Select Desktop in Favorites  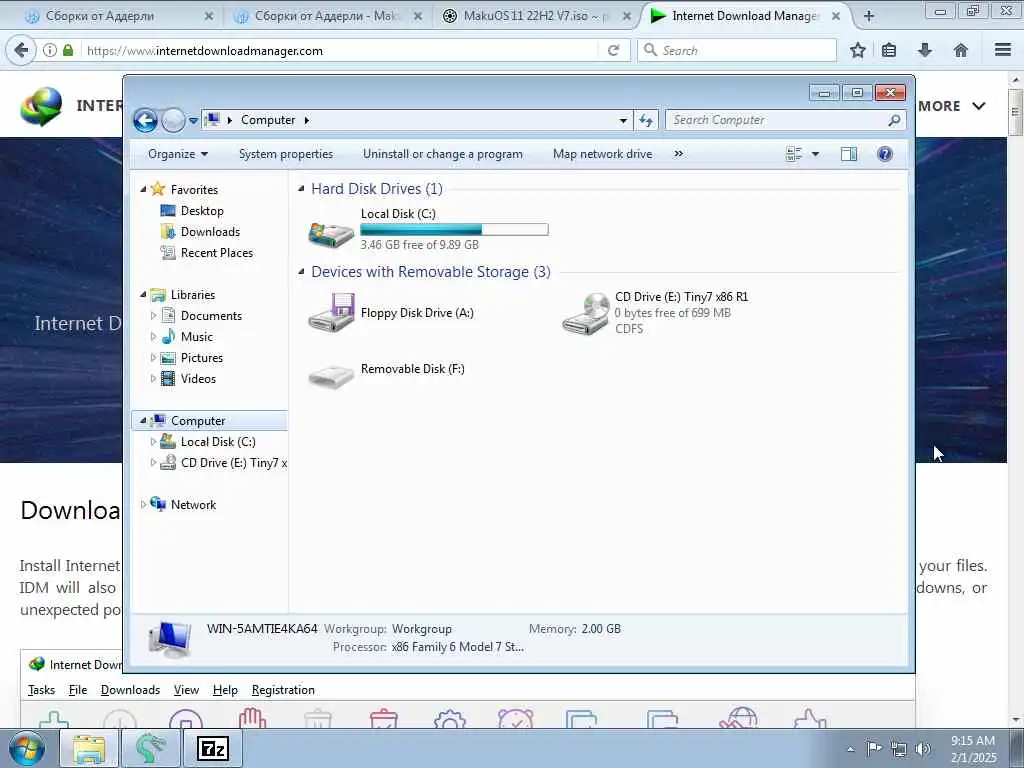tap(202, 211)
